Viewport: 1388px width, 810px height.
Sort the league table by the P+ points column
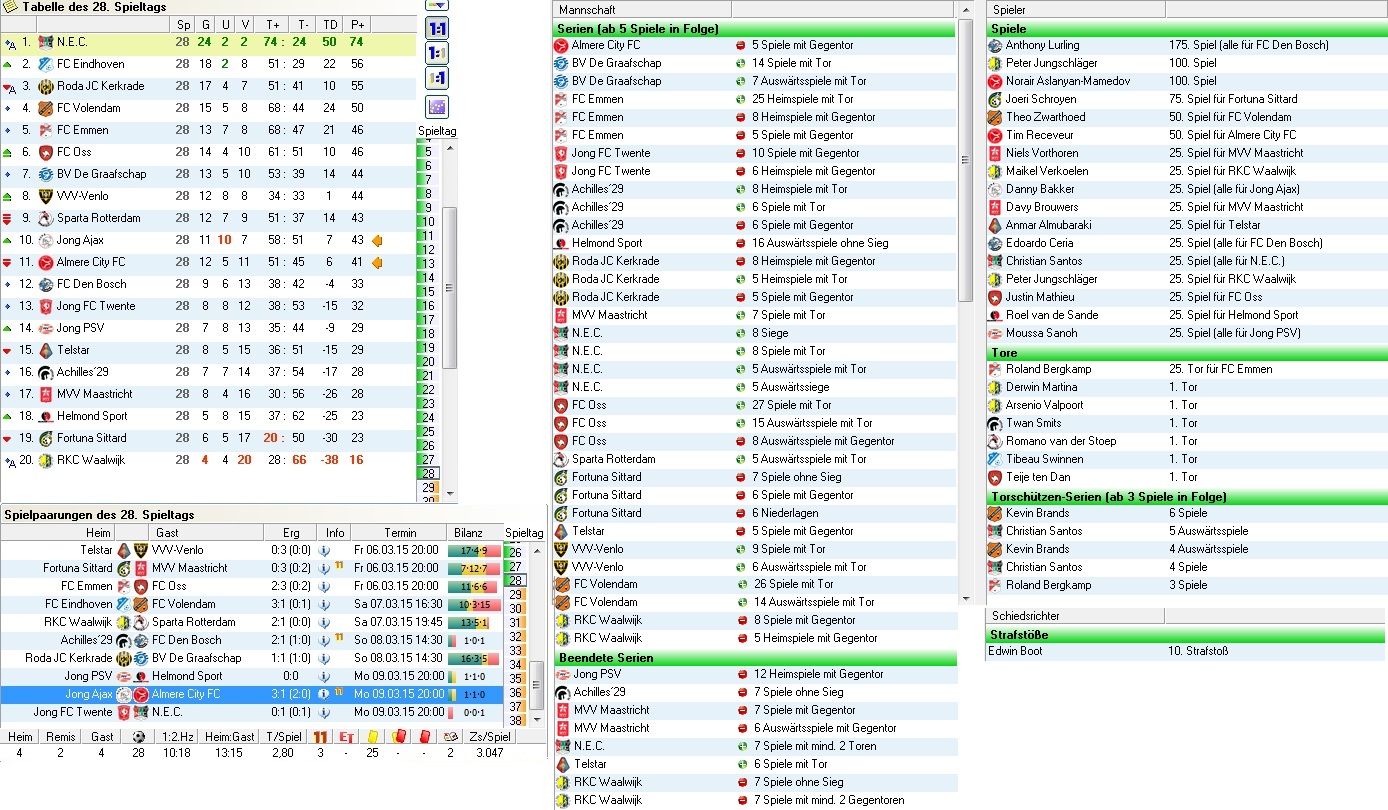click(x=356, y=25)
